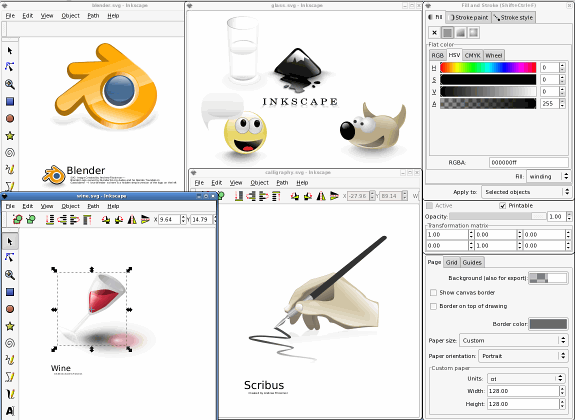Image resolution: width=575 pixels, height=420 pixels.
Task: Click the Selector arrow tool in wine window
Action: point(10,241)
